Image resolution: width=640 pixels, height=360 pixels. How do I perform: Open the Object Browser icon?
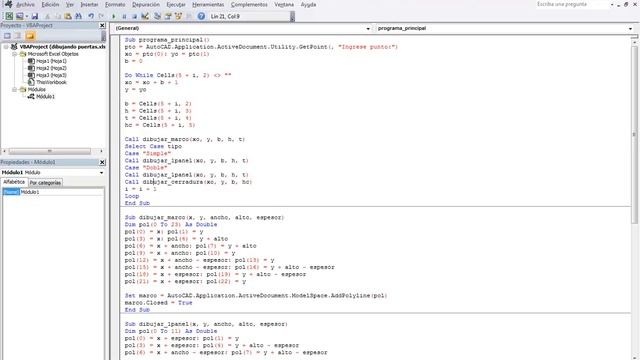click(178, 16)
